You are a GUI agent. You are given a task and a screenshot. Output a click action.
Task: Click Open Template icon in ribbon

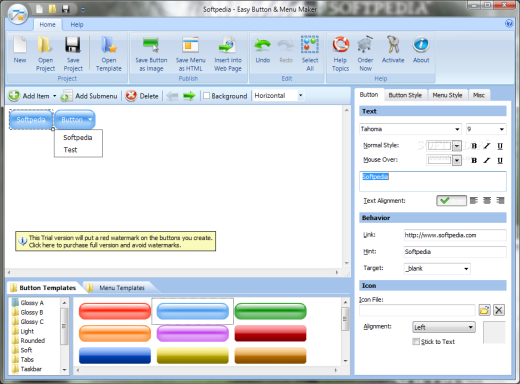tap(109, 45)
